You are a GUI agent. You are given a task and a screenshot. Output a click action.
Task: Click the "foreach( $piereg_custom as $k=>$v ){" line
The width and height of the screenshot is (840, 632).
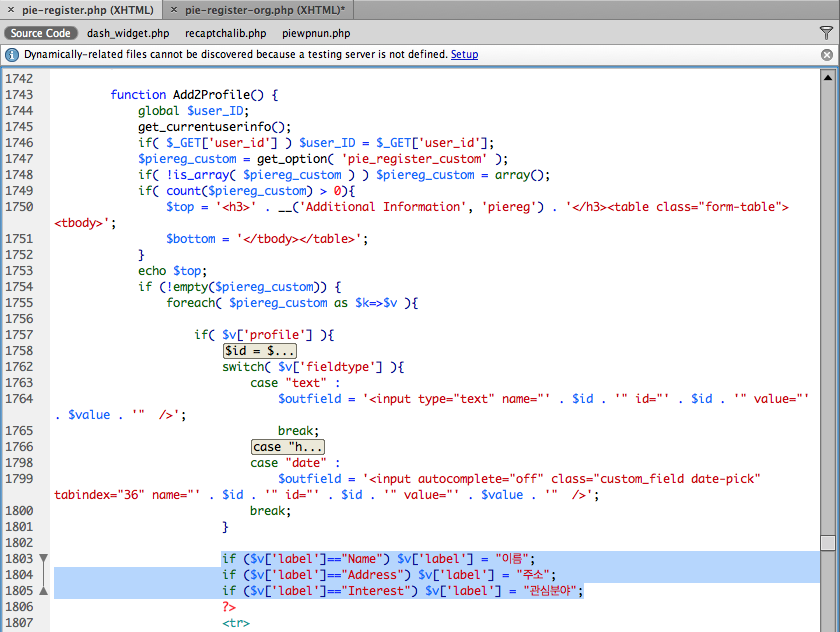coord(292,303)
